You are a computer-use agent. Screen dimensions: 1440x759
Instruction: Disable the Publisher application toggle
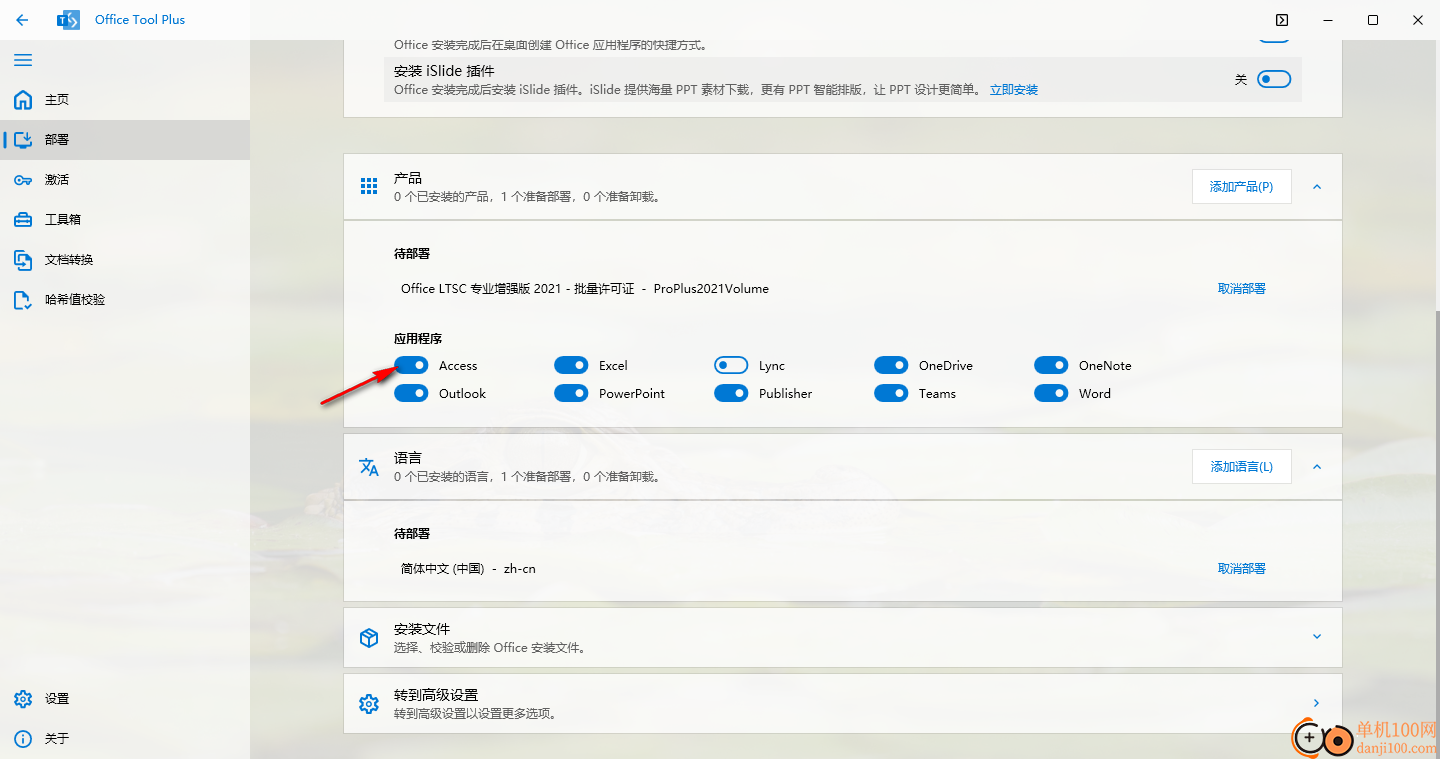[x=731, y=393]
